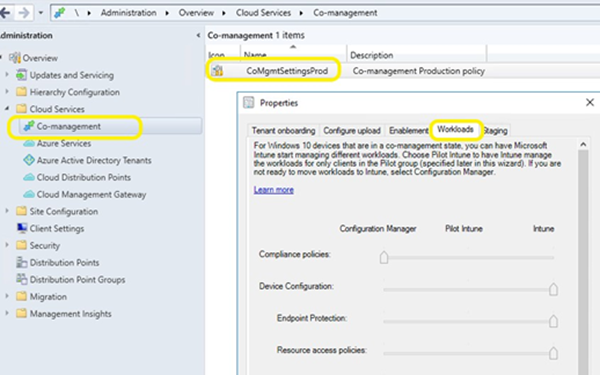Click the Updates and Servicing icon
Screen dimensions: 600x375
tap(21, 75)
